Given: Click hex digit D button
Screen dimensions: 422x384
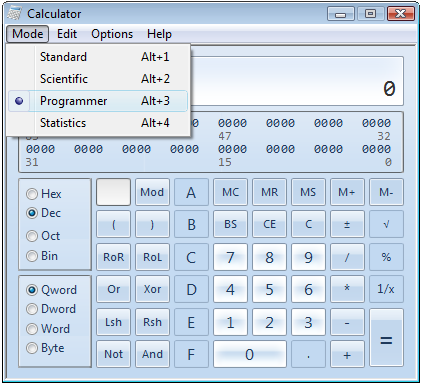Looking at the screenshot, I should (x=191, y=289).
